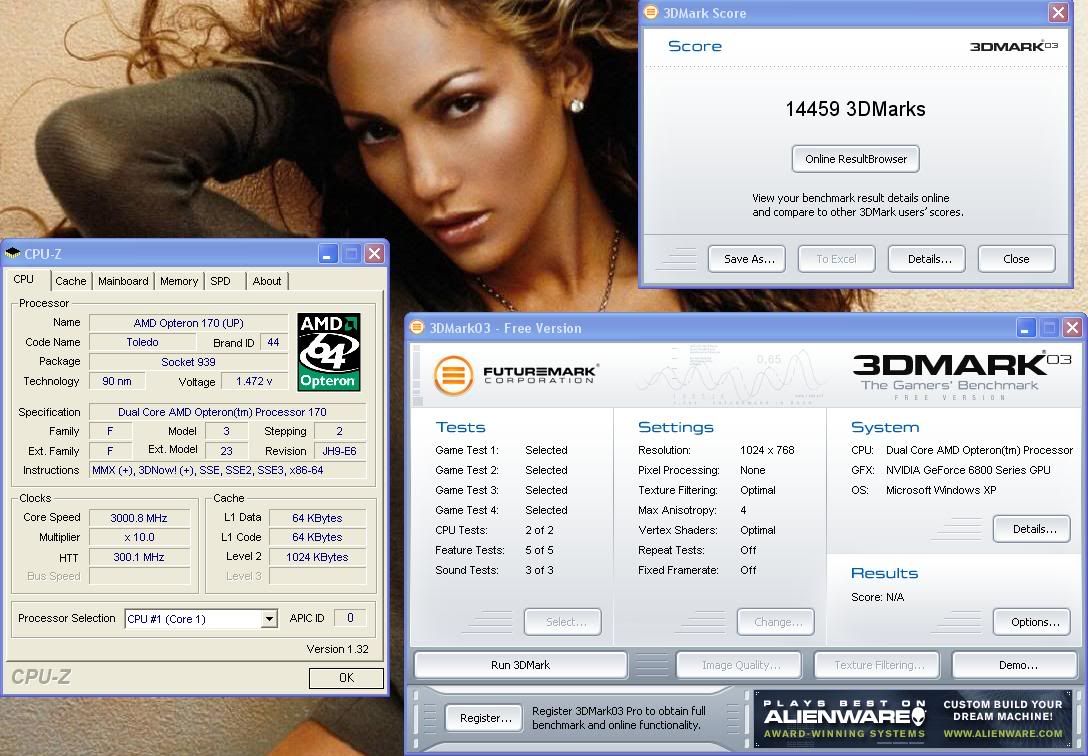This screenshot has height=756, width=1088.
Task: Click the Multiplier value x 10.0
Action: click(x=139, y=537)
